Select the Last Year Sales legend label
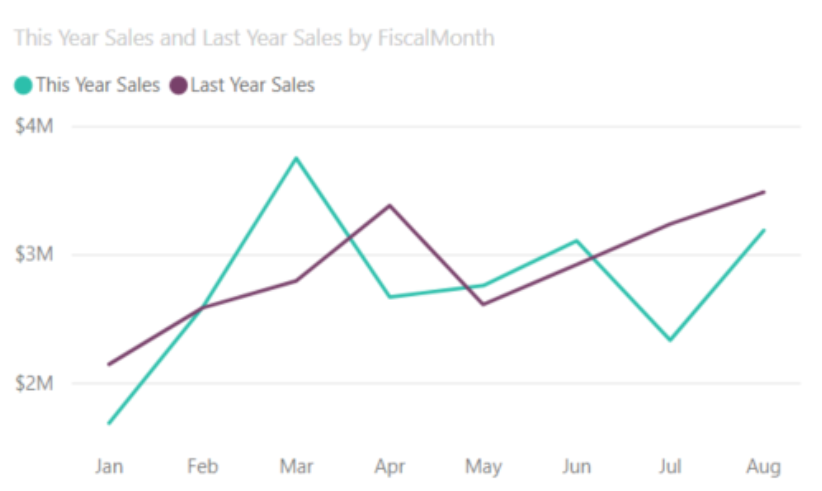This screenshot has height=491, width=822. pos(252,86)
